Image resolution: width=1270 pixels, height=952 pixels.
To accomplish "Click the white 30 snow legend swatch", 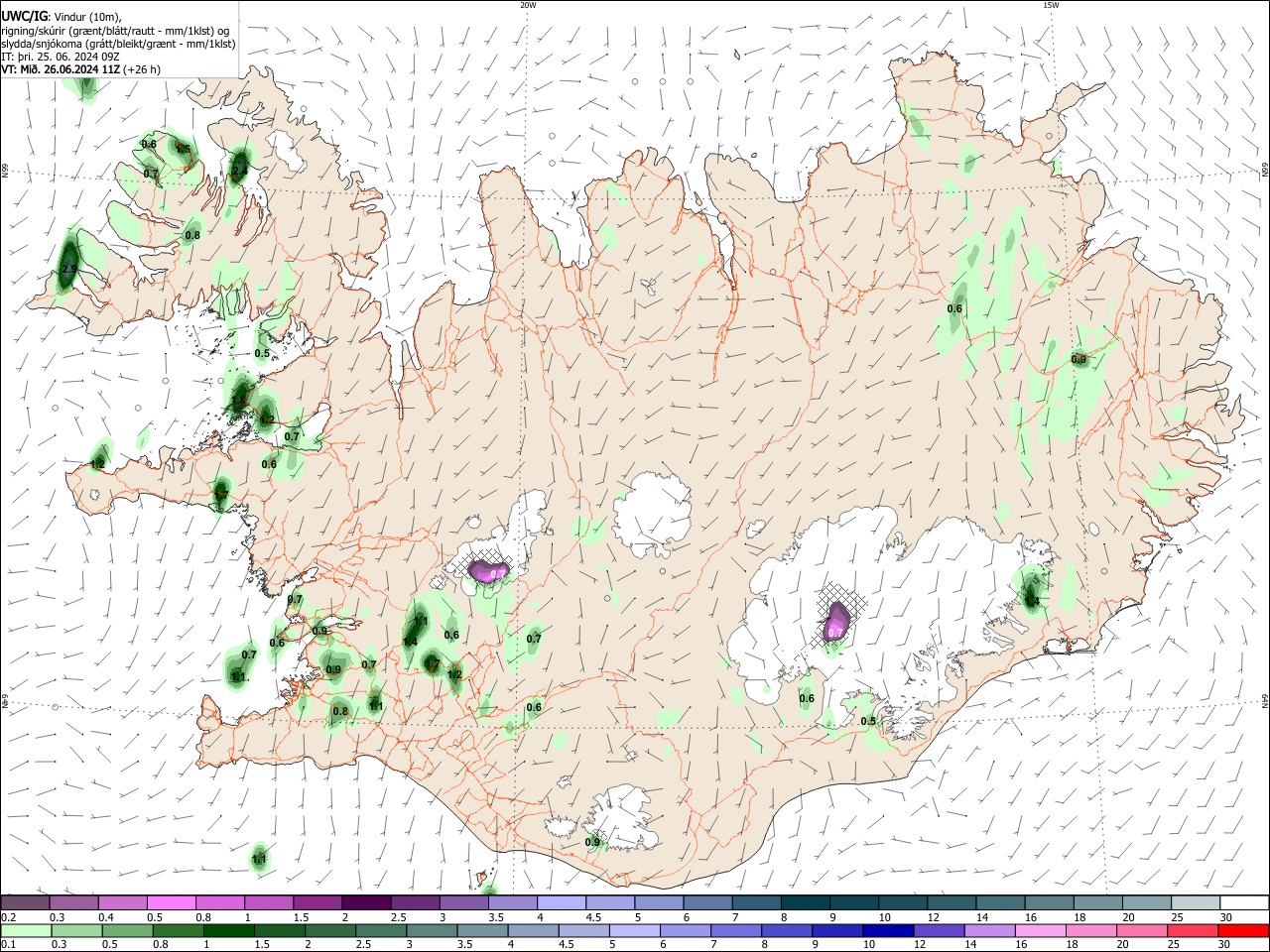I will 1242,903.
